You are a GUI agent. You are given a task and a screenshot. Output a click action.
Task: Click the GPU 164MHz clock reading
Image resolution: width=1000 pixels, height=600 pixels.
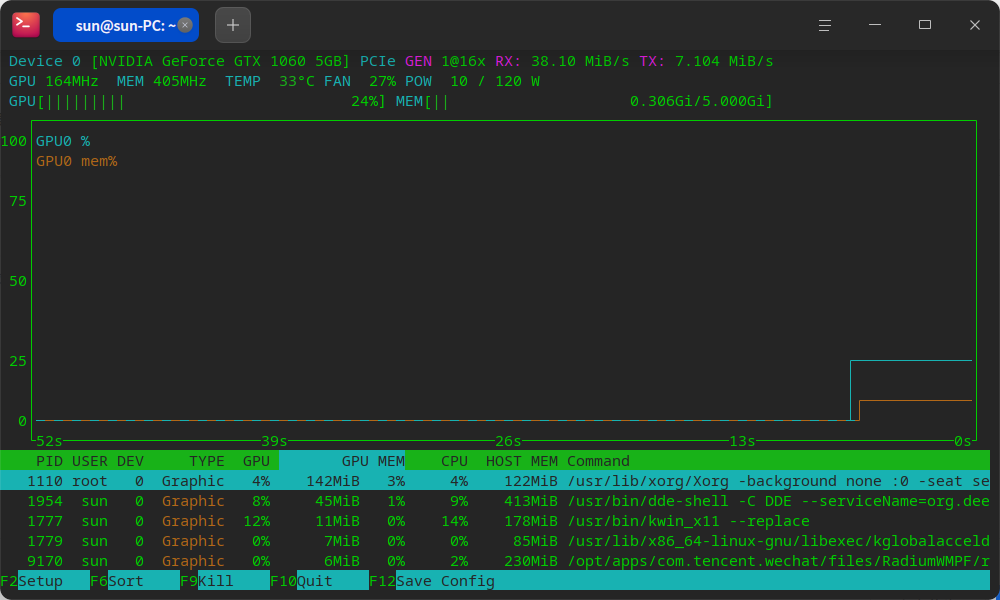[54, 81]
